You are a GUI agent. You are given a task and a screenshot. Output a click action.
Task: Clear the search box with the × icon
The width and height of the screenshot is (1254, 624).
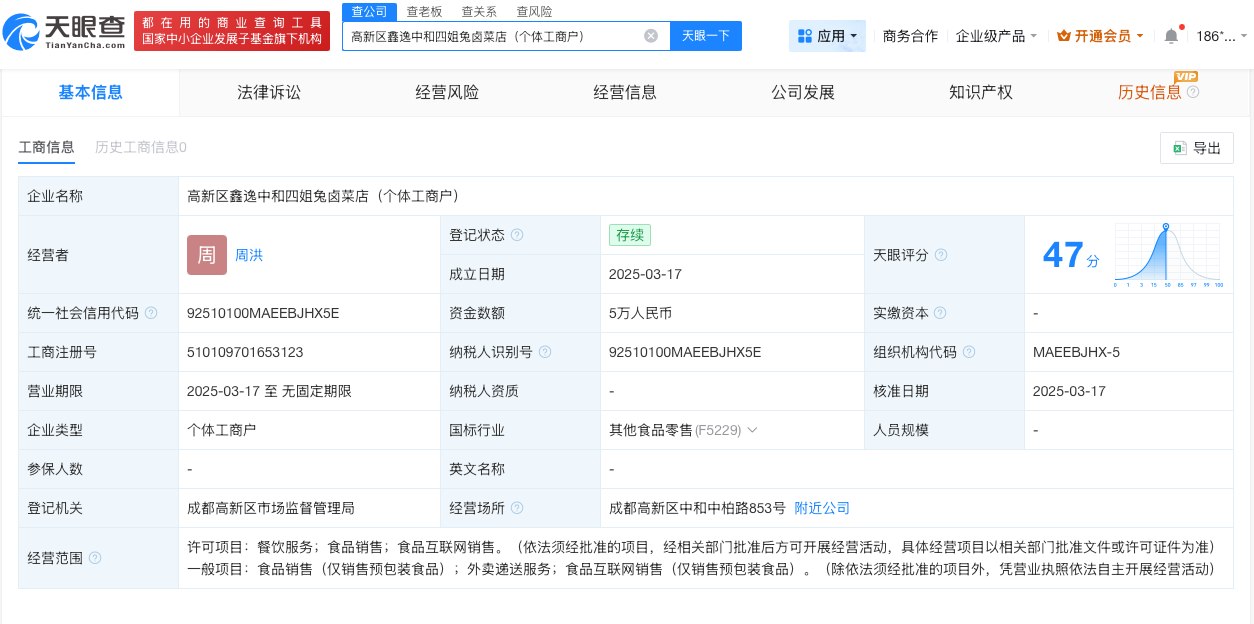click(651, 35)
